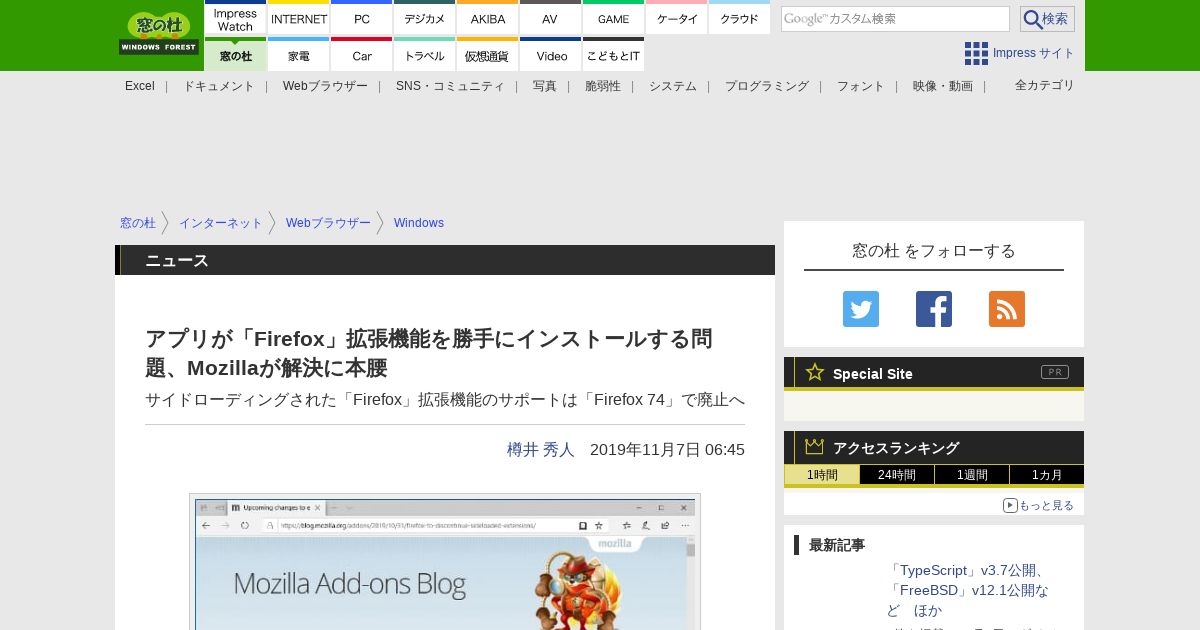Click the 検索 search button
Image resolution: width=1200 pixels, height=630 pixels.
click(x=1047, y=19)
